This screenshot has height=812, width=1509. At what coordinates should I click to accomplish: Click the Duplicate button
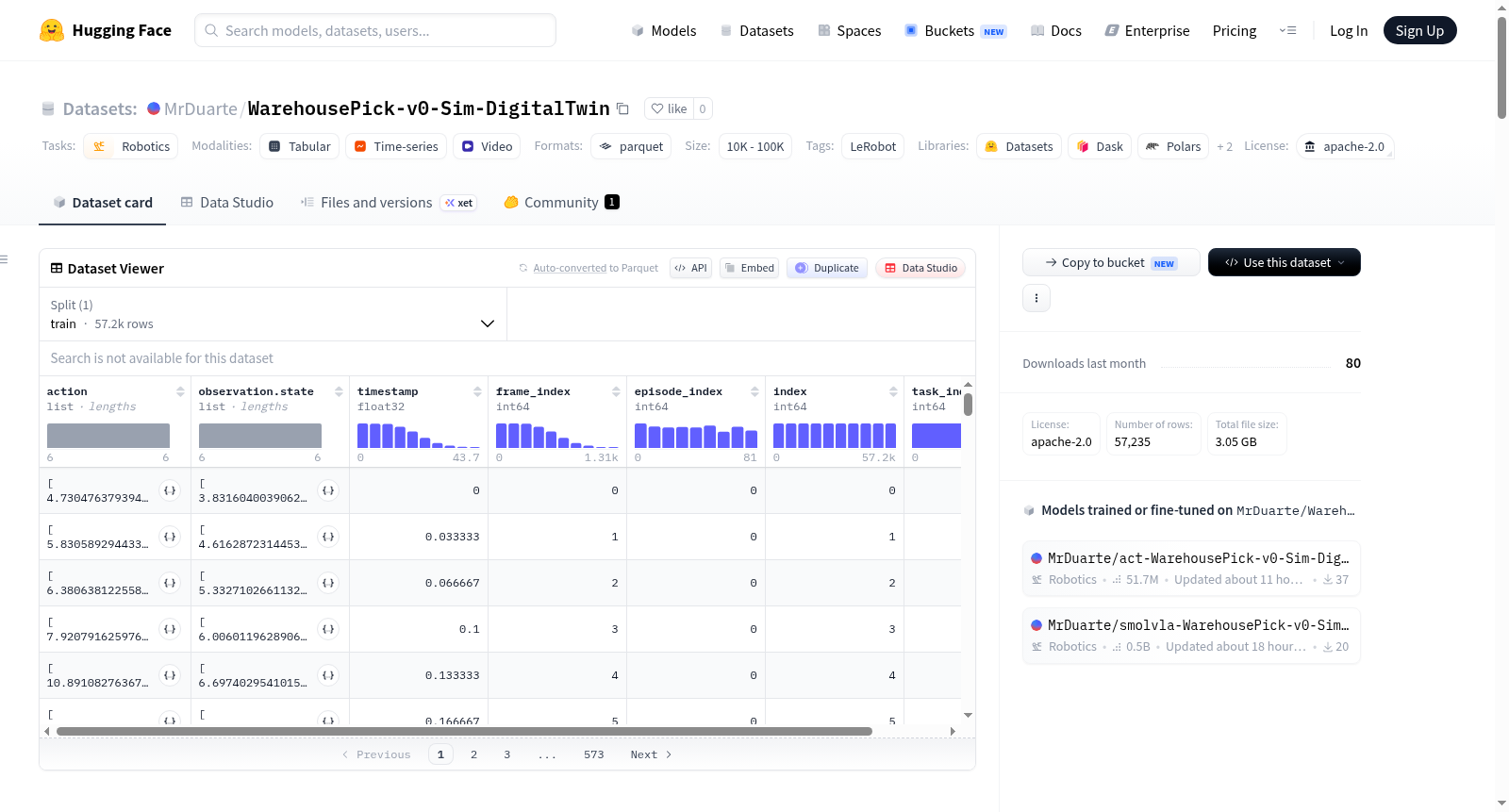pos(827,268)
